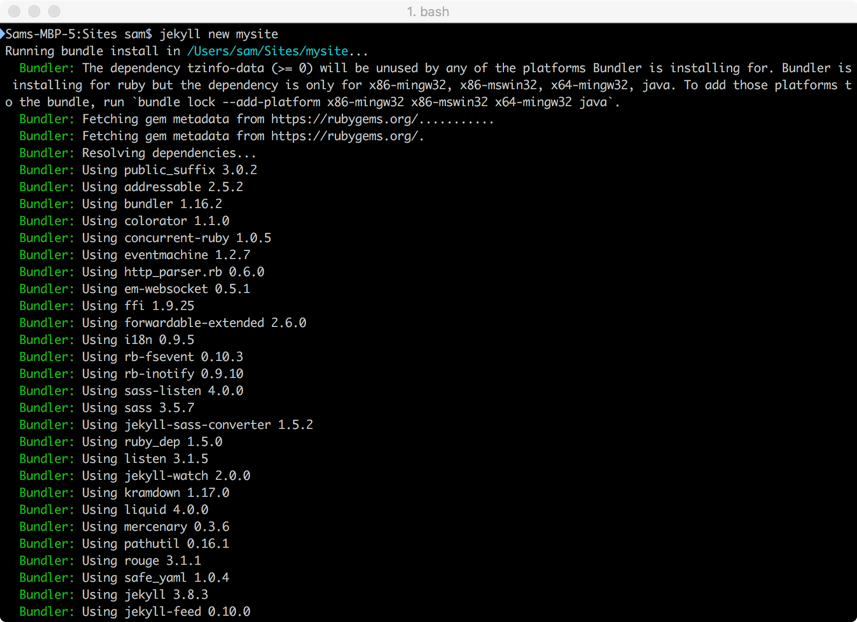
Task: Click the window minimize button
Action: (34, 11)
